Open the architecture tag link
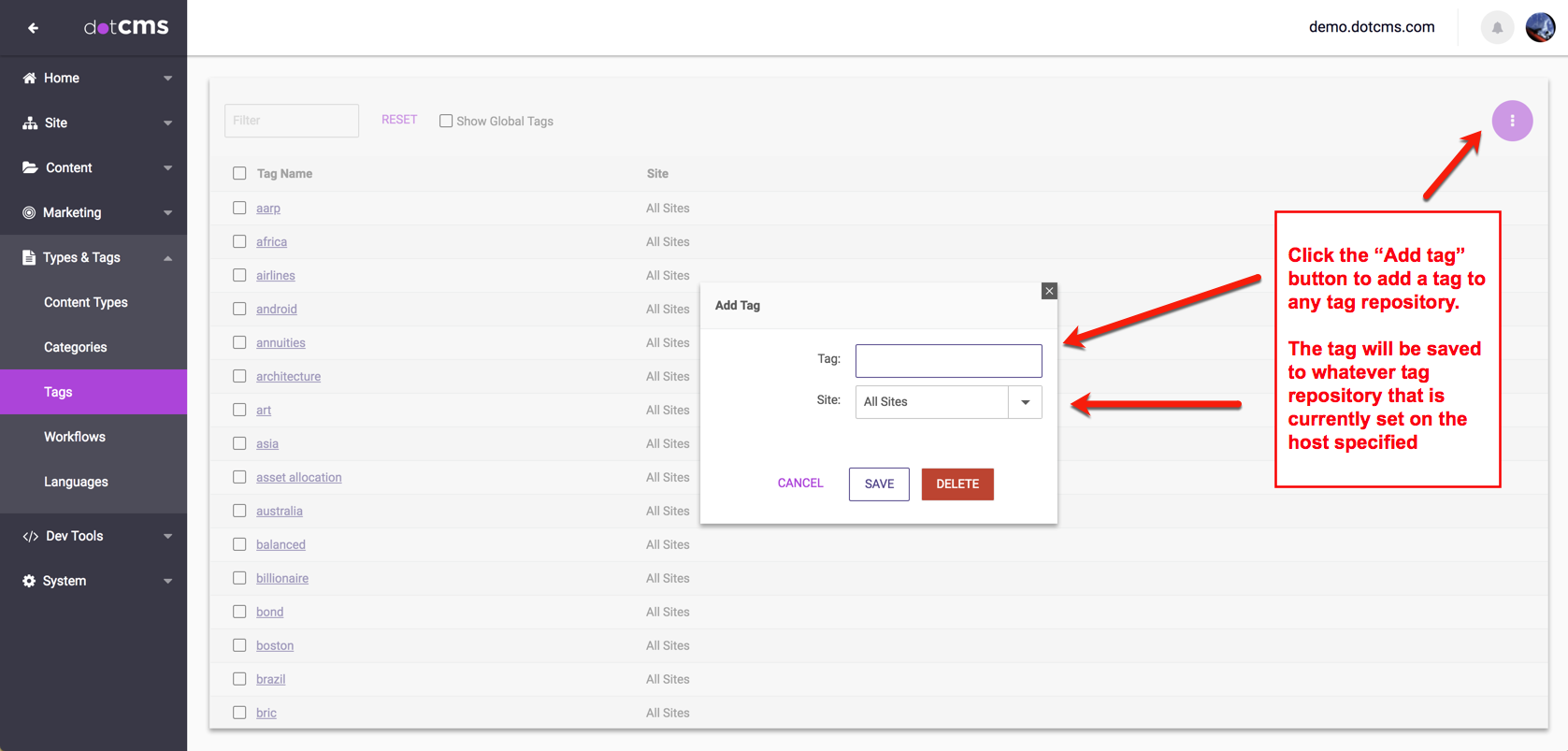The width and height of the screenshot is (1568, 751). 288,376
